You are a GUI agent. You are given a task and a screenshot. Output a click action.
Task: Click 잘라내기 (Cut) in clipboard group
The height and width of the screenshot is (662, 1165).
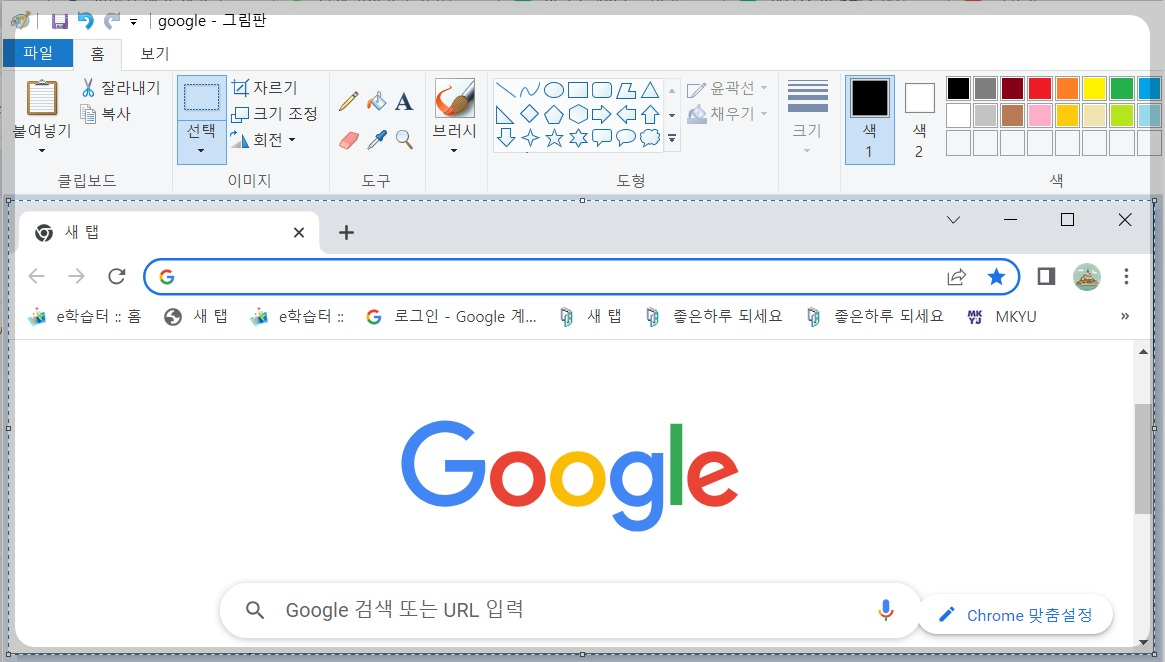pos(120,88)
